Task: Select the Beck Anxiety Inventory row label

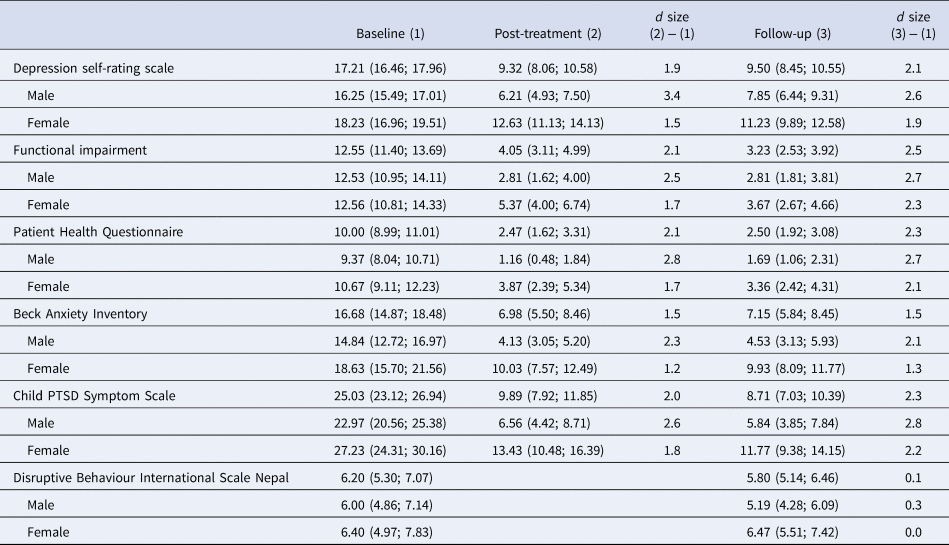Action: click(x=80, y=314)
